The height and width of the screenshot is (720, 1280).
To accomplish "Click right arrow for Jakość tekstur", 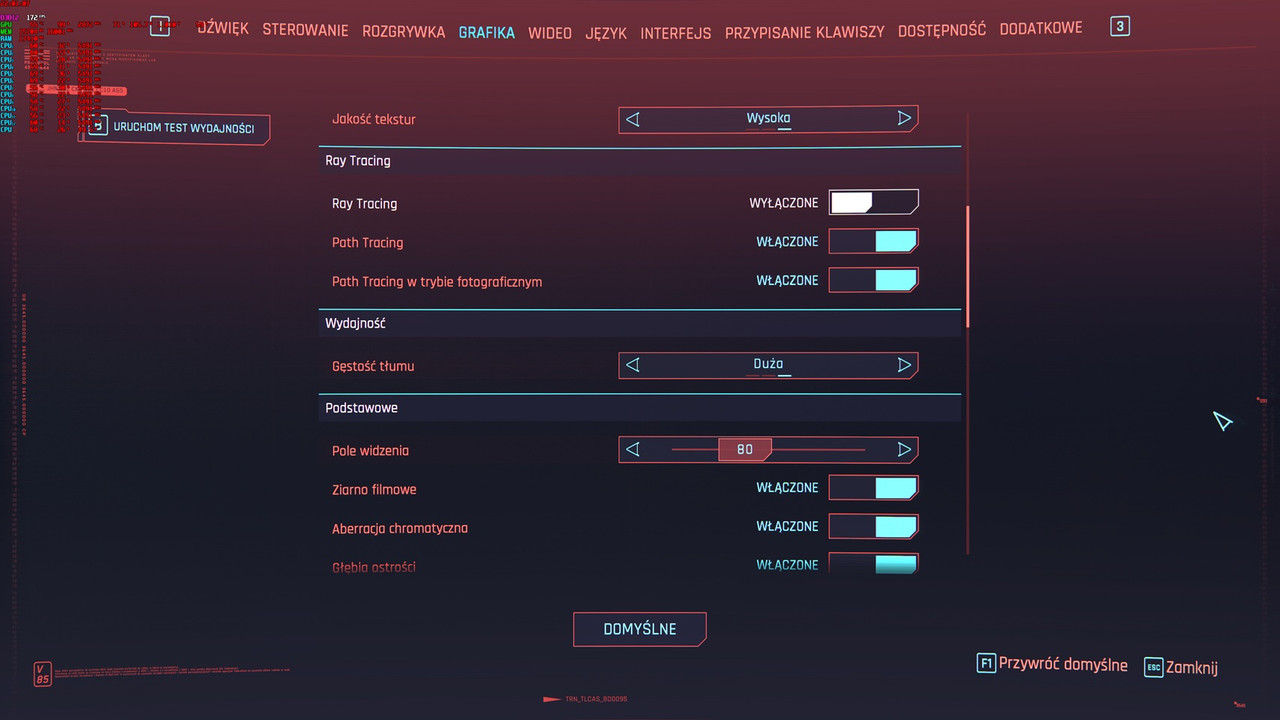I will [904, 118].
